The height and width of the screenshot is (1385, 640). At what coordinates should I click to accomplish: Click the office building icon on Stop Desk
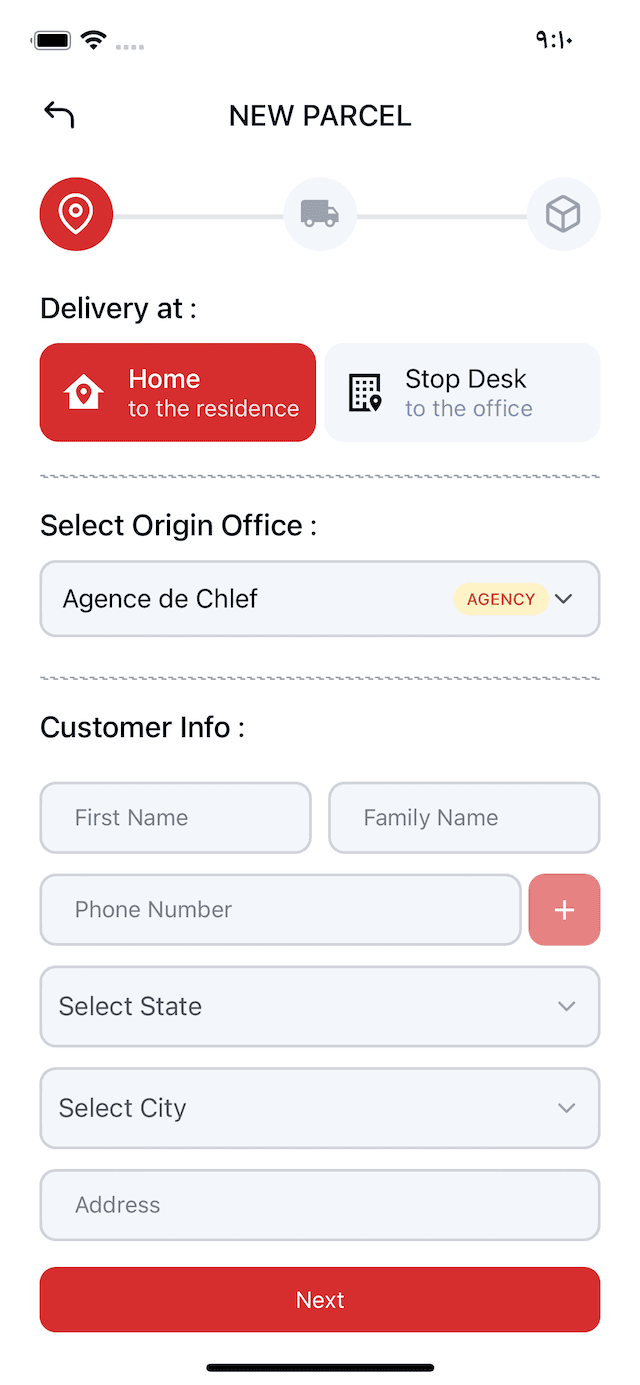pyautogui.click(x=365, y=392)
